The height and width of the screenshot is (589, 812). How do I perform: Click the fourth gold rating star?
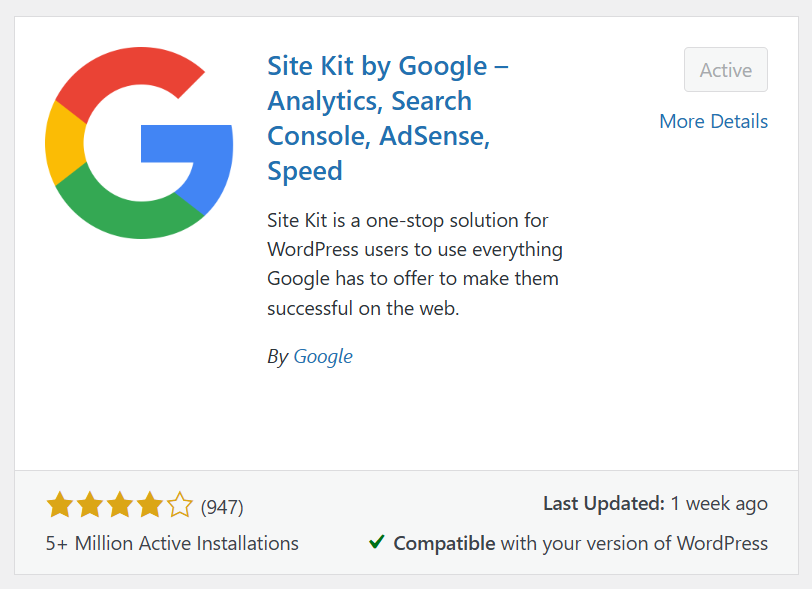click(150, 505)
